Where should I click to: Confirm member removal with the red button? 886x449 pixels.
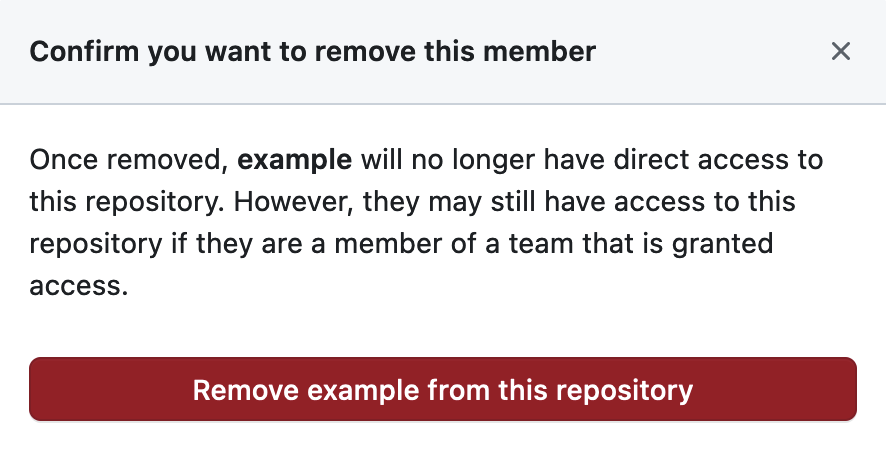pyautogui.click(x=443, y=389)
